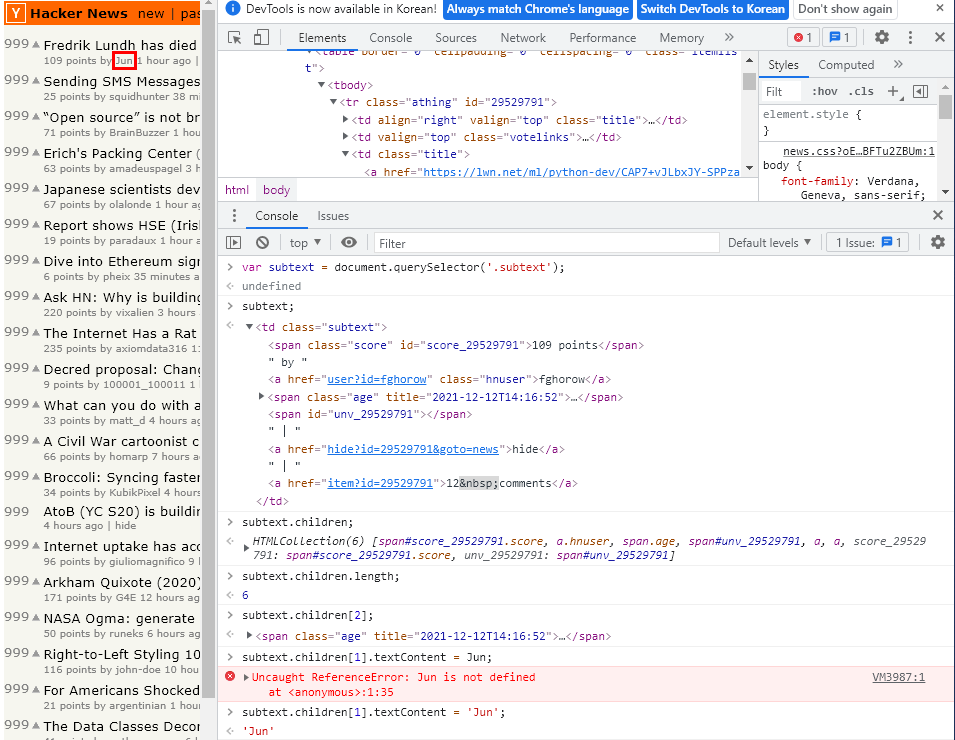Click the error icon beside ReferenceError
Viewport: 955px width, 740px height.
click(x=230, y=676)
